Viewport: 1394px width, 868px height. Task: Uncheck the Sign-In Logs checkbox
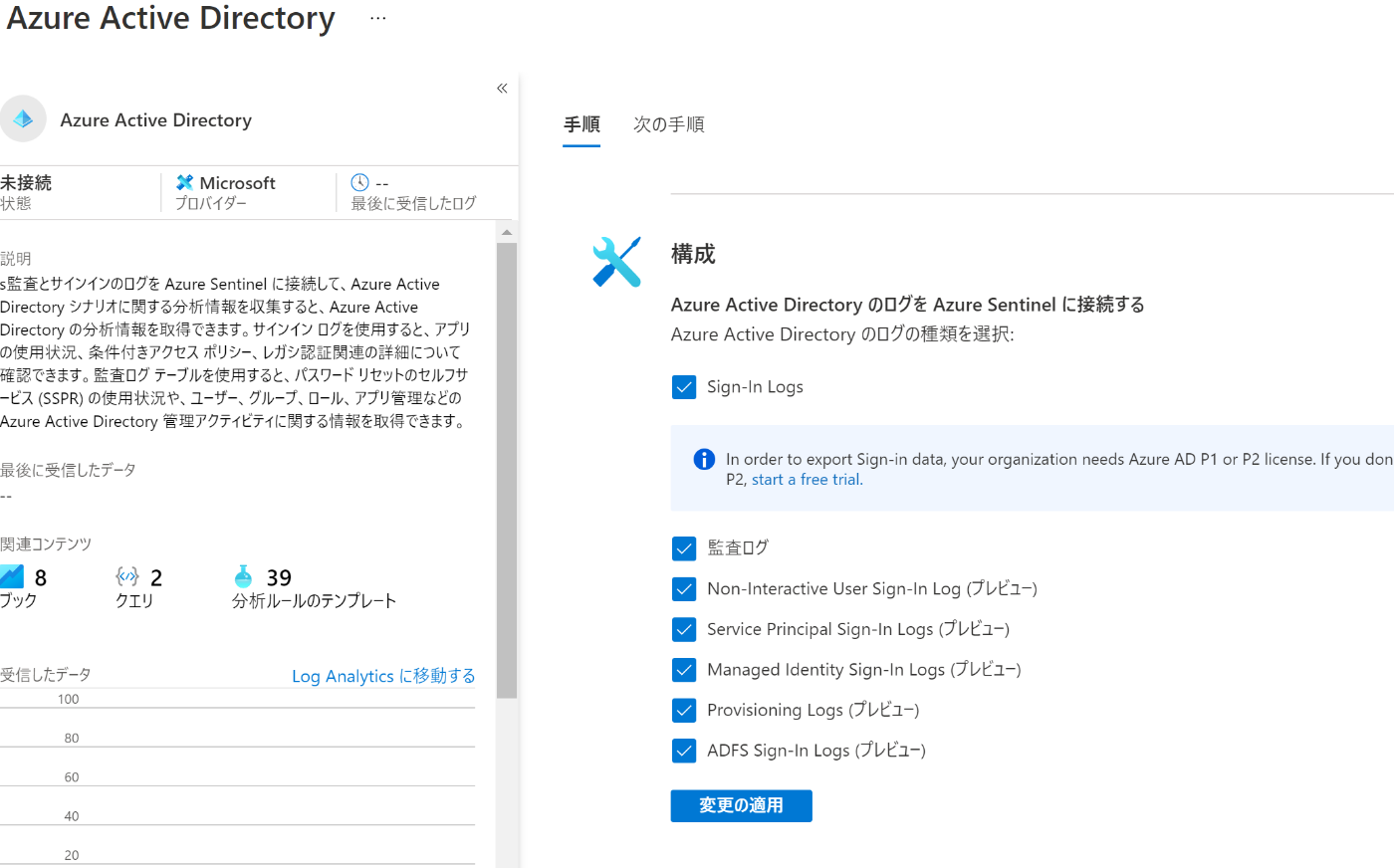click(x=684, y=387)
